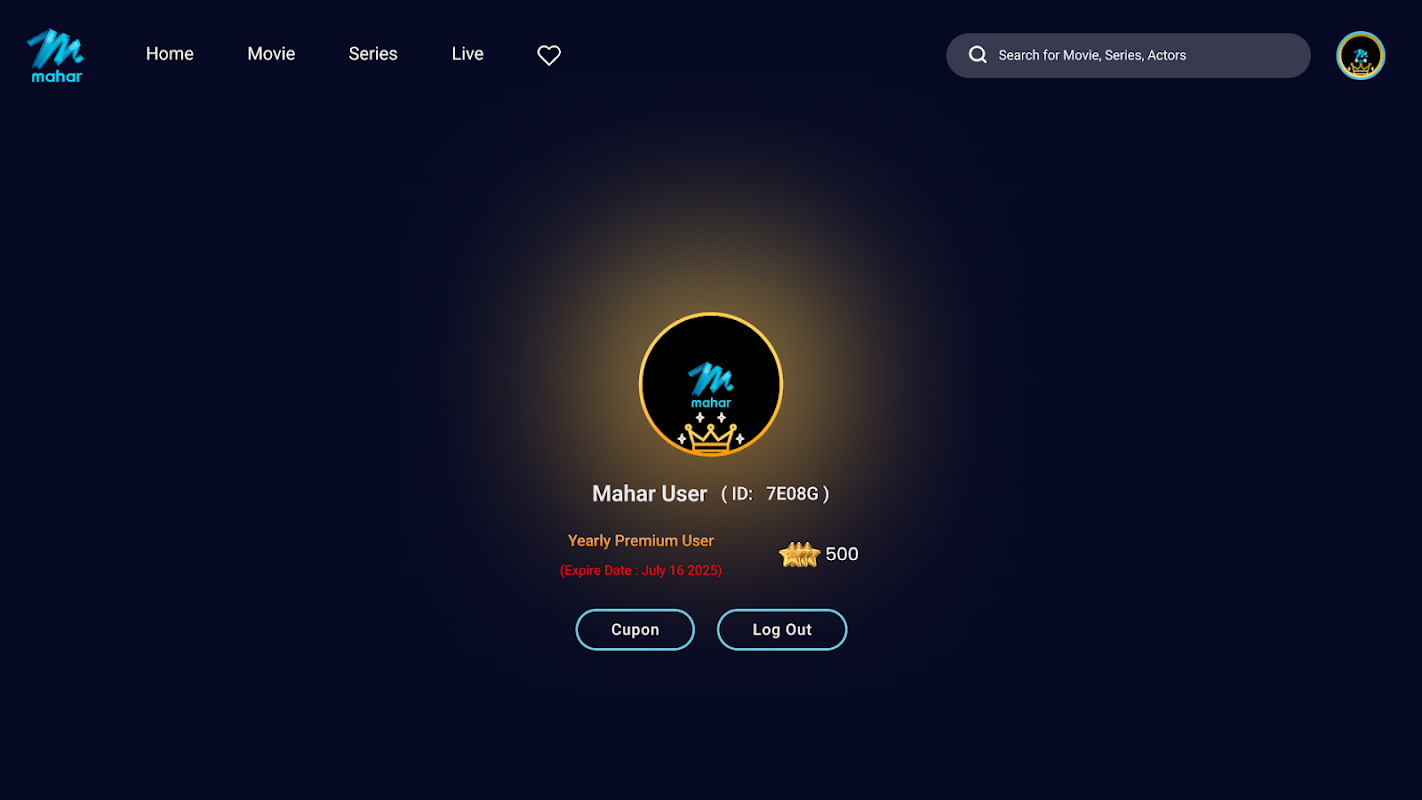Open the favorites heart icon
The height and width of the screenshot is (800, 1422).
coord(549,56)
